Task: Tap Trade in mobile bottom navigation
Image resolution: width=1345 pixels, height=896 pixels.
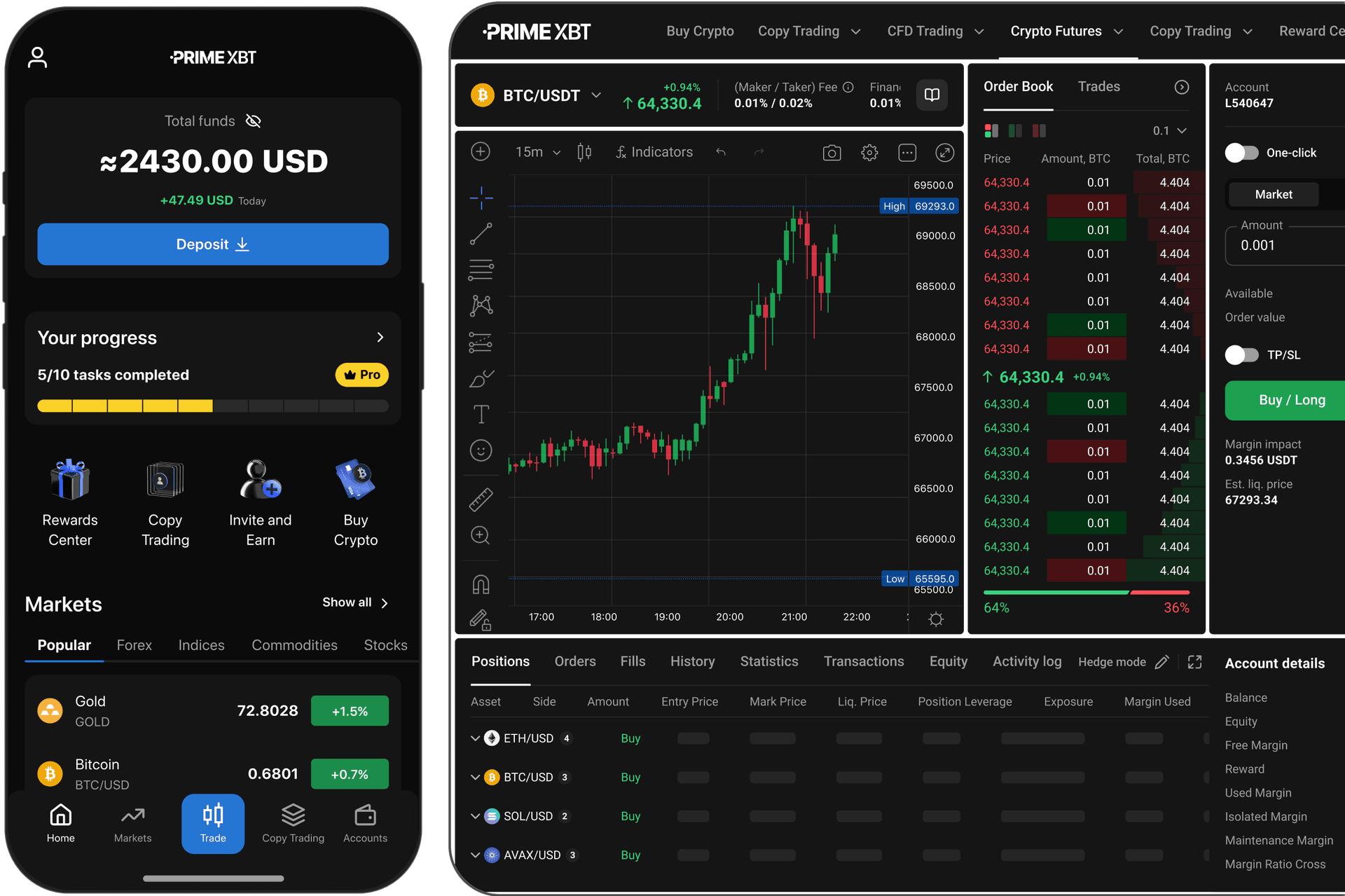Action: [213, 824]
